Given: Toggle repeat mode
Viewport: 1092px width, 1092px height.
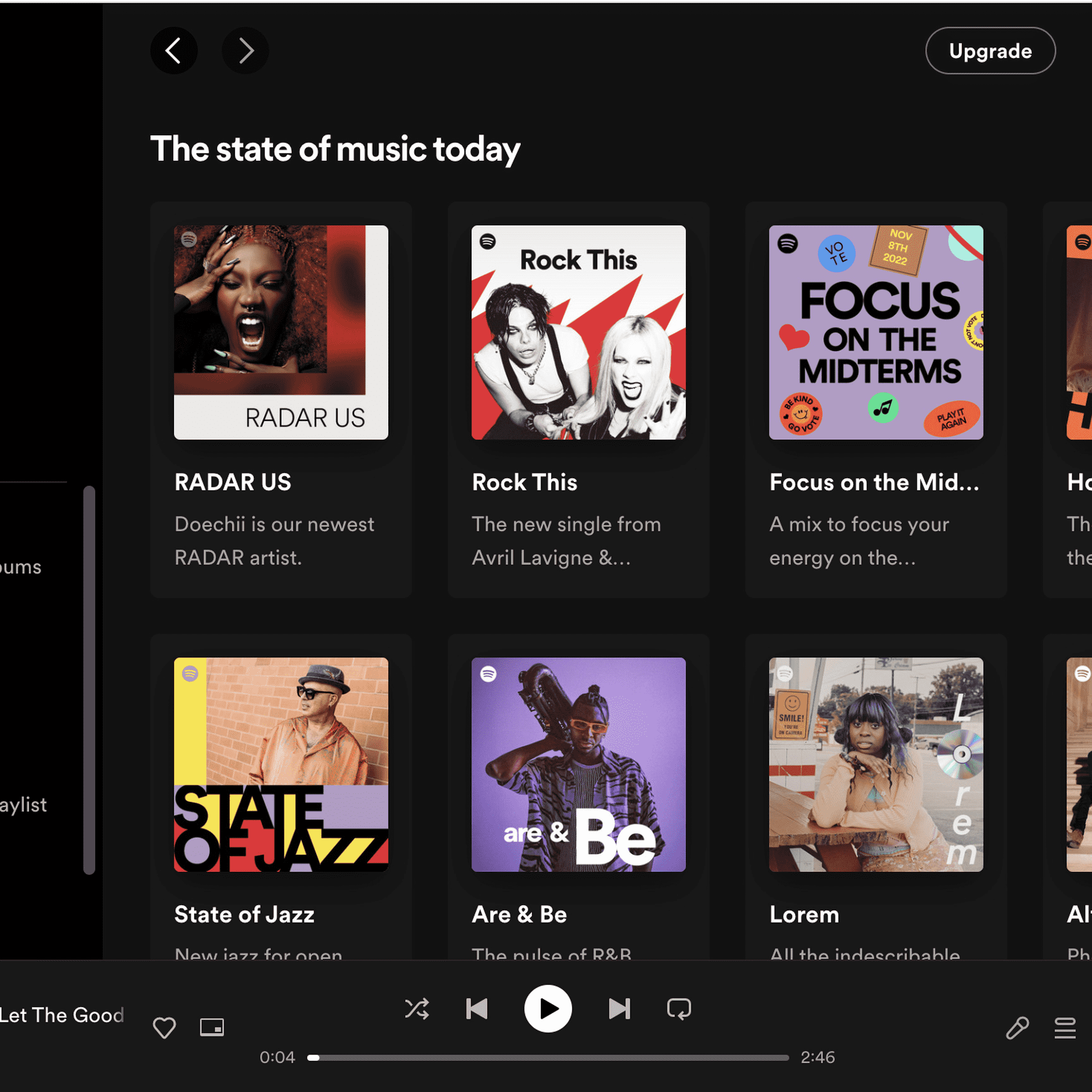Looking at the screenshot, I should tap(679, 1009).
